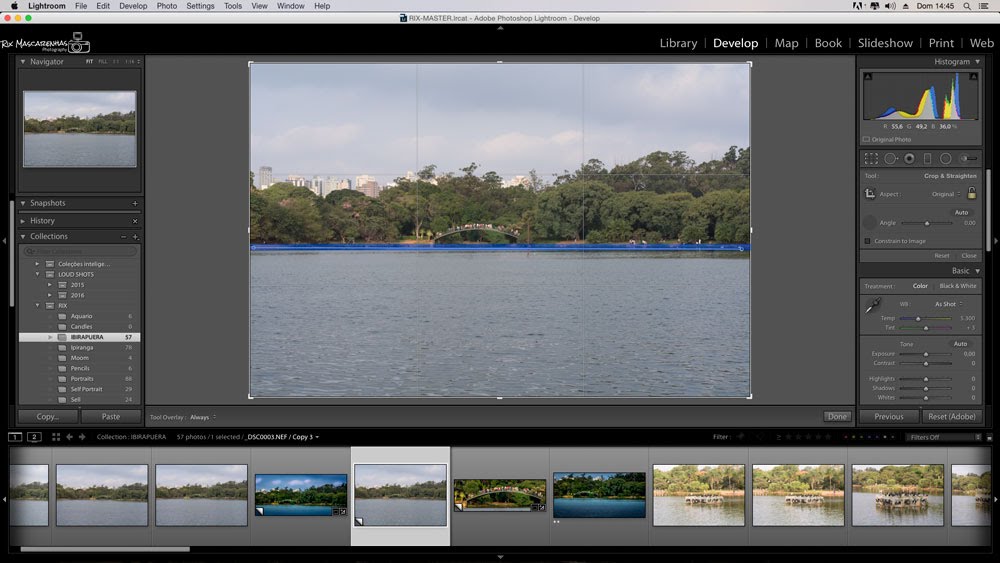Viewport: 1000px width, 563px height.
Task: Open the Library module
Action: [678, 43]
